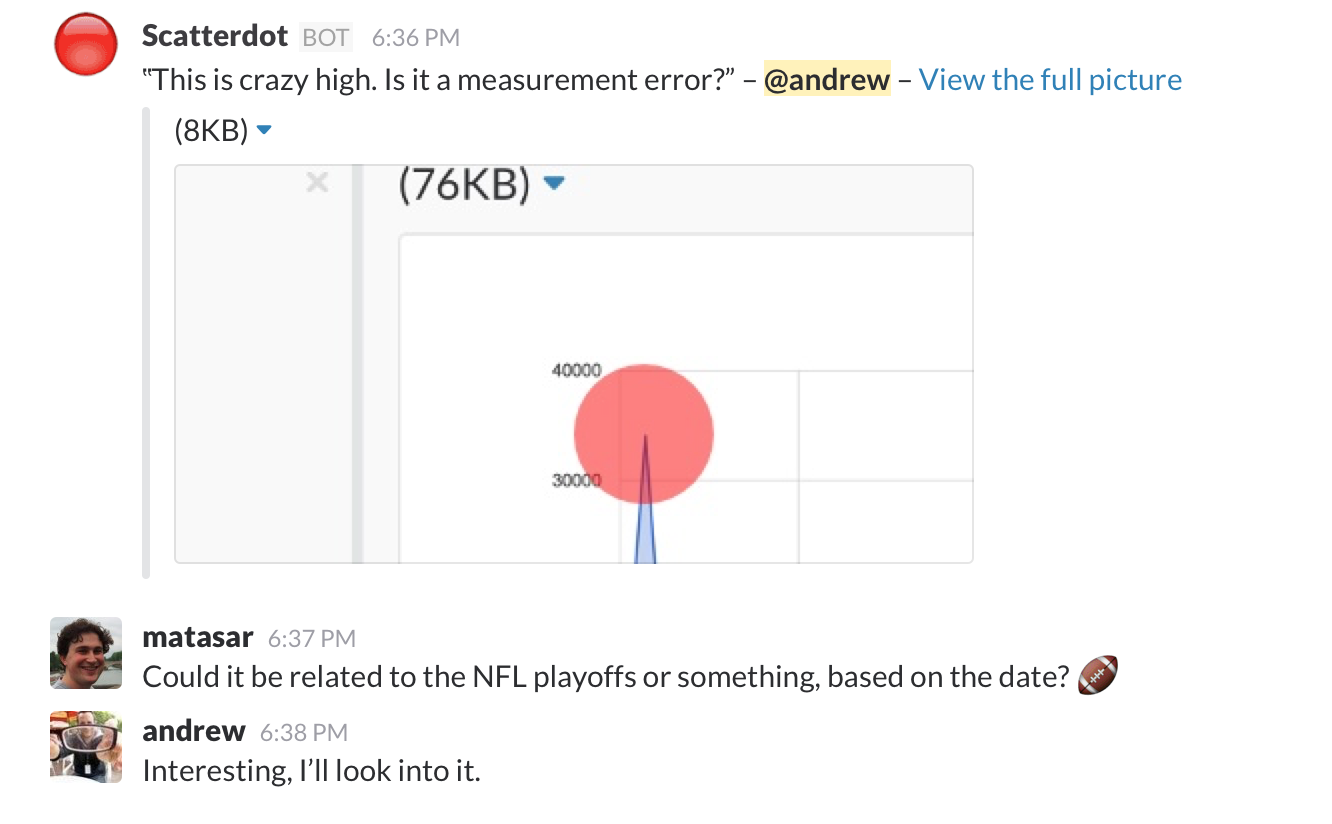Image resolution: width=1332 pixels, height=824 pixels.
Task: Click matasar's profile avatar
Action: tap(85, 652)
